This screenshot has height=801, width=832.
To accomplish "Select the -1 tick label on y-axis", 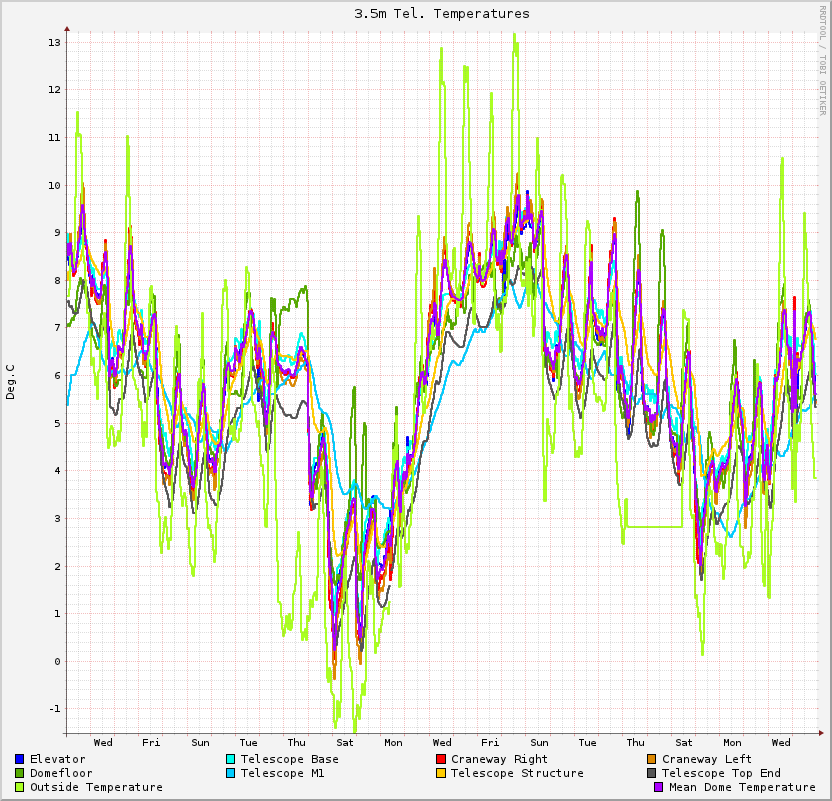I will pyautogui.click(x=54, y=709).
